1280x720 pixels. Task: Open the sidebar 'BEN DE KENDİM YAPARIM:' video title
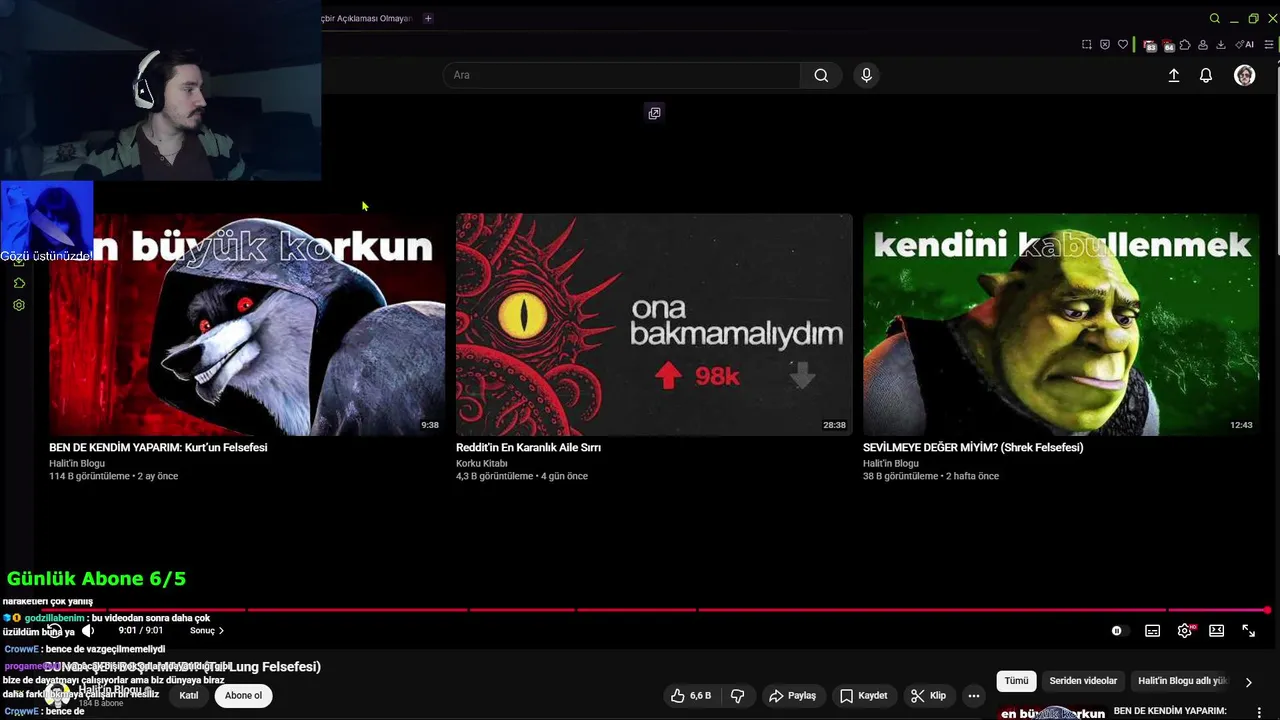[x=1170, y=711]
